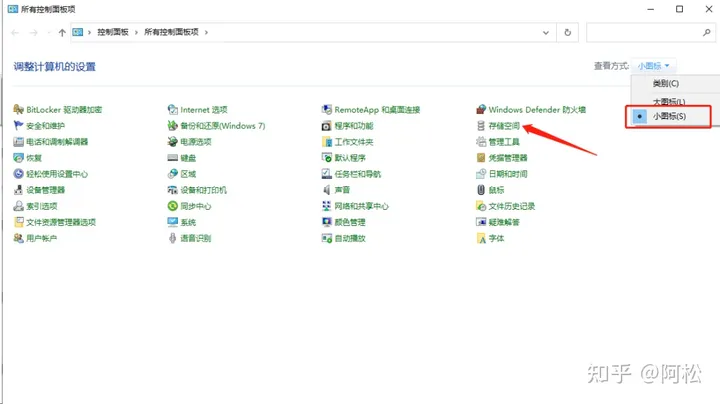Screen dimensions: 720x404
Task: Click Windows Defender 防火墙 link
Action: pyautogui.click(x=537, y=110)
